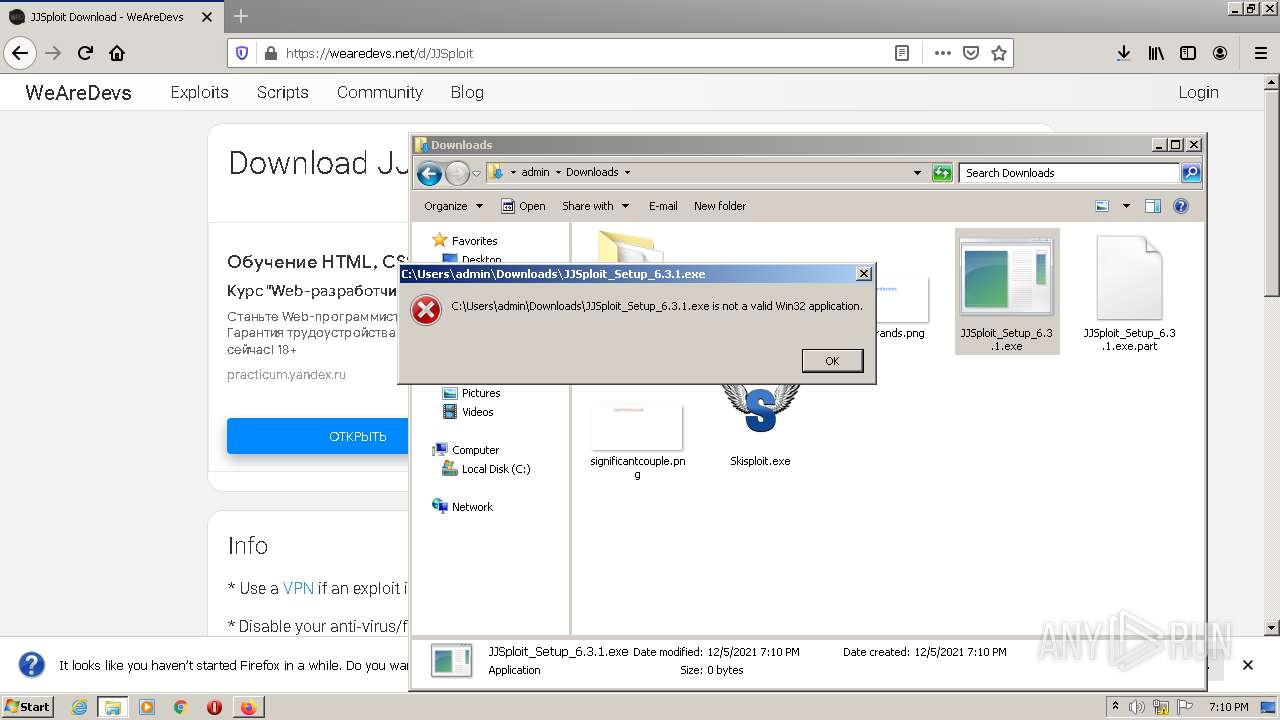Screen dimensions: 1280x720
Task: Open Explorer help question mark icon
Action: [x=1181, y=206]
